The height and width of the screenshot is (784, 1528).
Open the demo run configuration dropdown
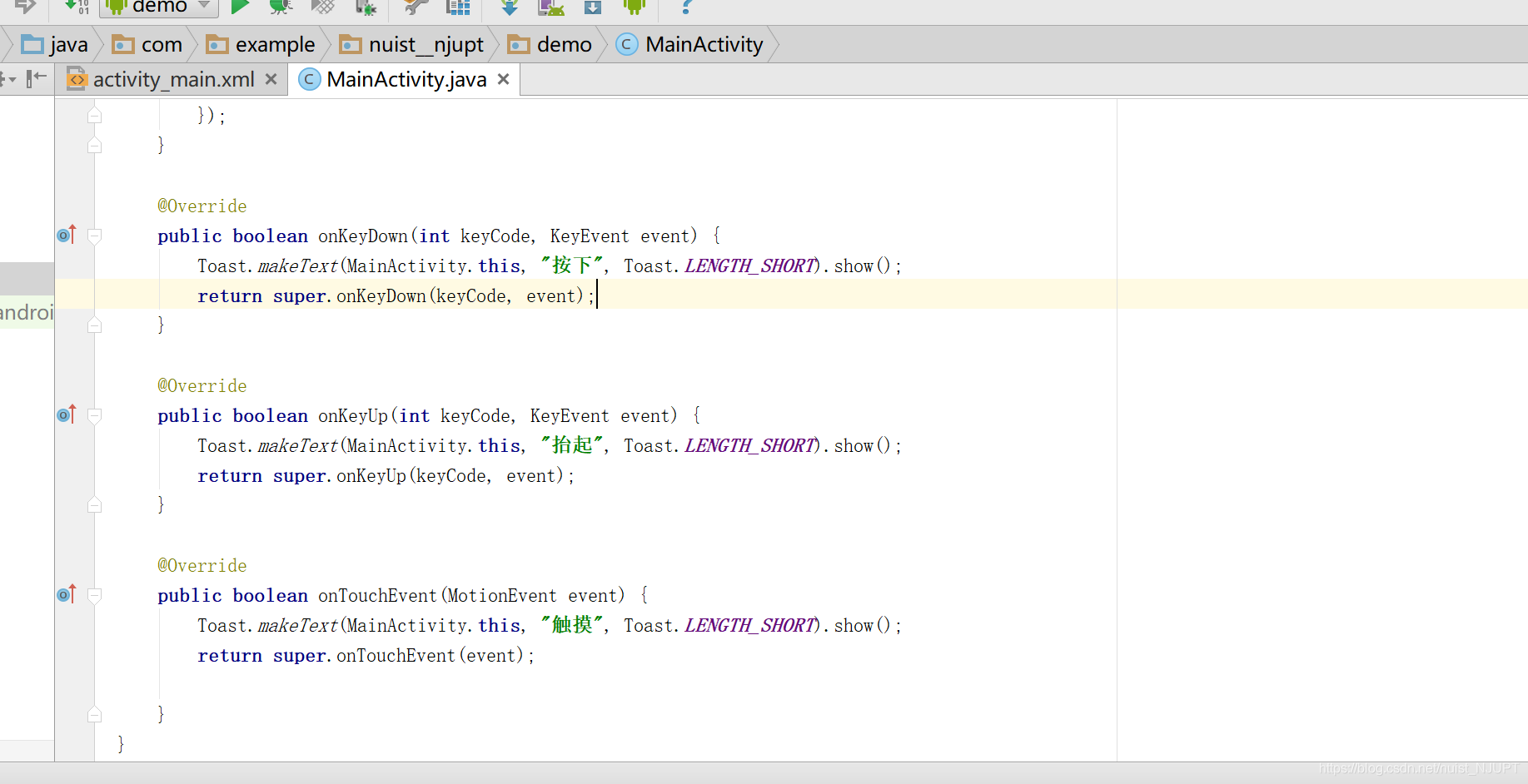pyautogui.click(x=159, y=7)
